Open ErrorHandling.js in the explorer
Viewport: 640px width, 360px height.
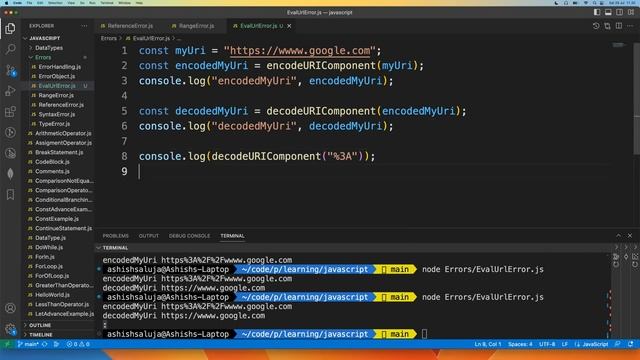[60, 67]
